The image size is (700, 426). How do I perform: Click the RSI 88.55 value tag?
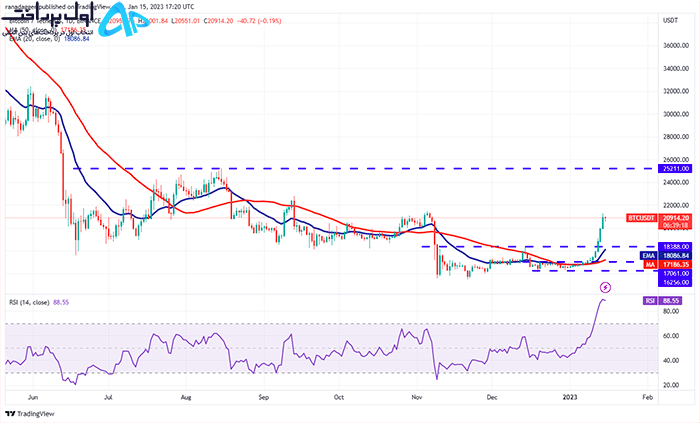pos(662,301)
